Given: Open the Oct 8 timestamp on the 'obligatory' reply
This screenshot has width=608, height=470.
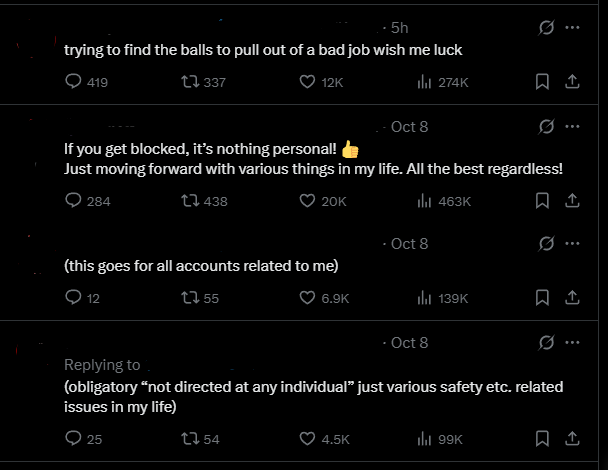Looking at the screenshot, I should (409, 343).
